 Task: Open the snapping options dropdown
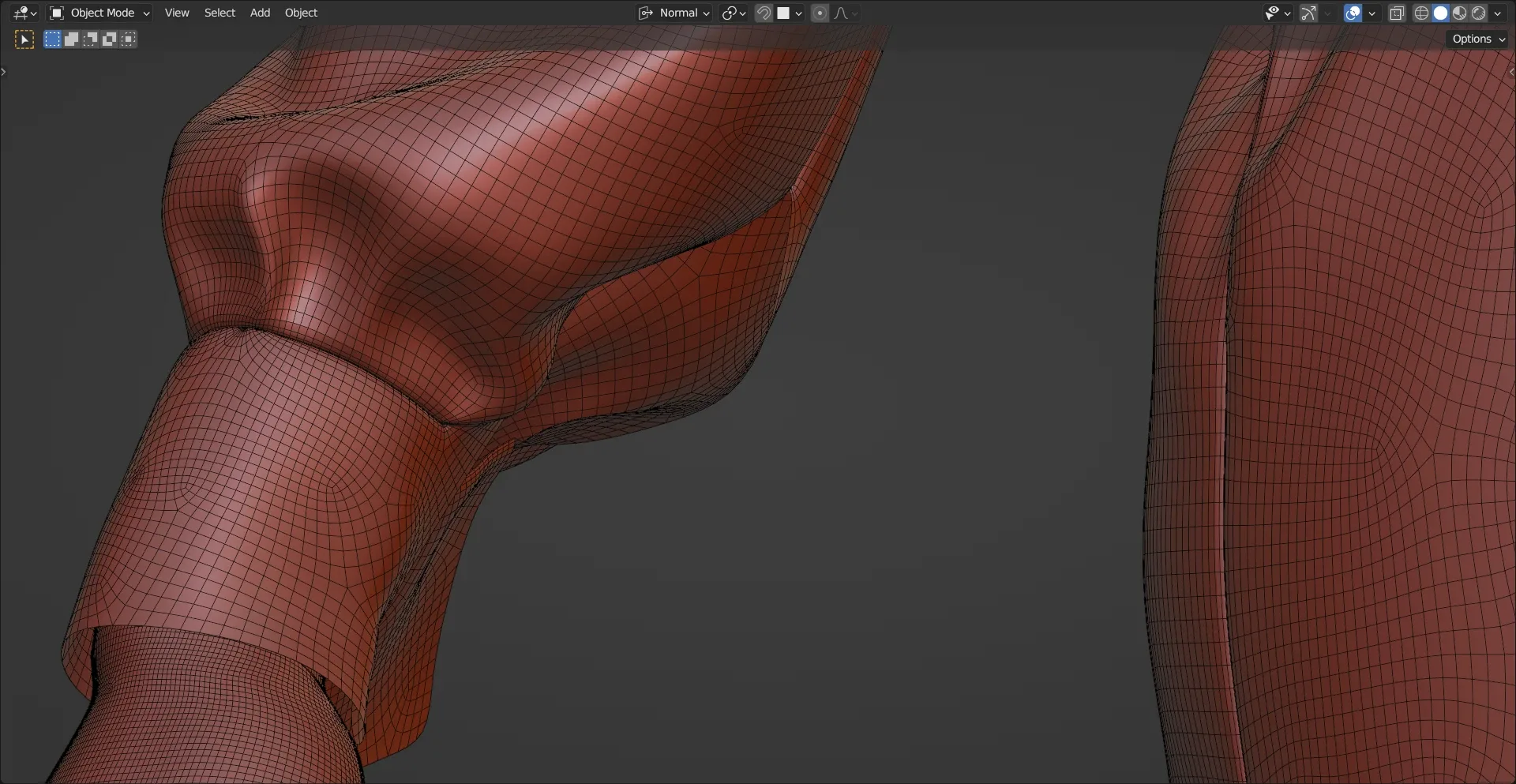click(790, 13)
